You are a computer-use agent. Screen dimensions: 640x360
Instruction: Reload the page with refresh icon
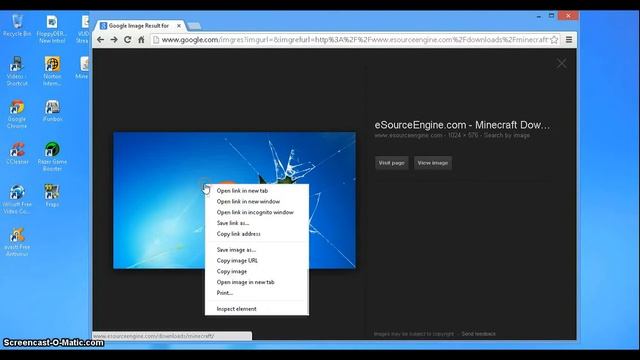pos(128,40)
